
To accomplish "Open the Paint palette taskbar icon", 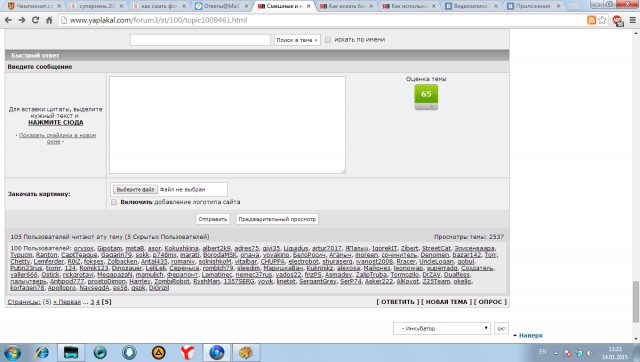I will [246, 352].
